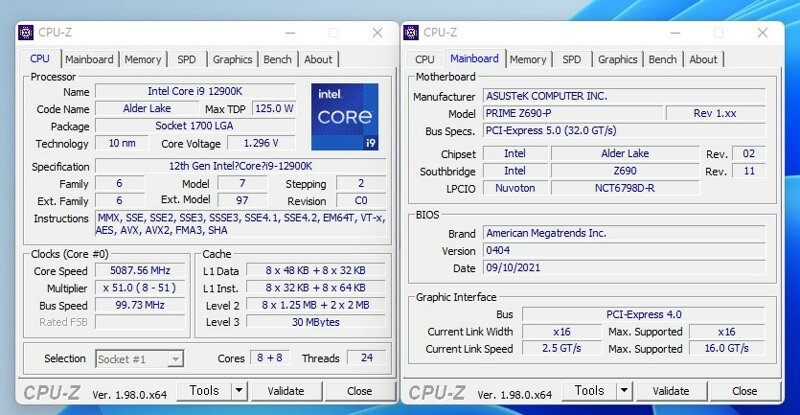The height and width of the screenshot is (415, 800).
Task: Click the Cores value '8 + 8'
Action: point(269,358)
